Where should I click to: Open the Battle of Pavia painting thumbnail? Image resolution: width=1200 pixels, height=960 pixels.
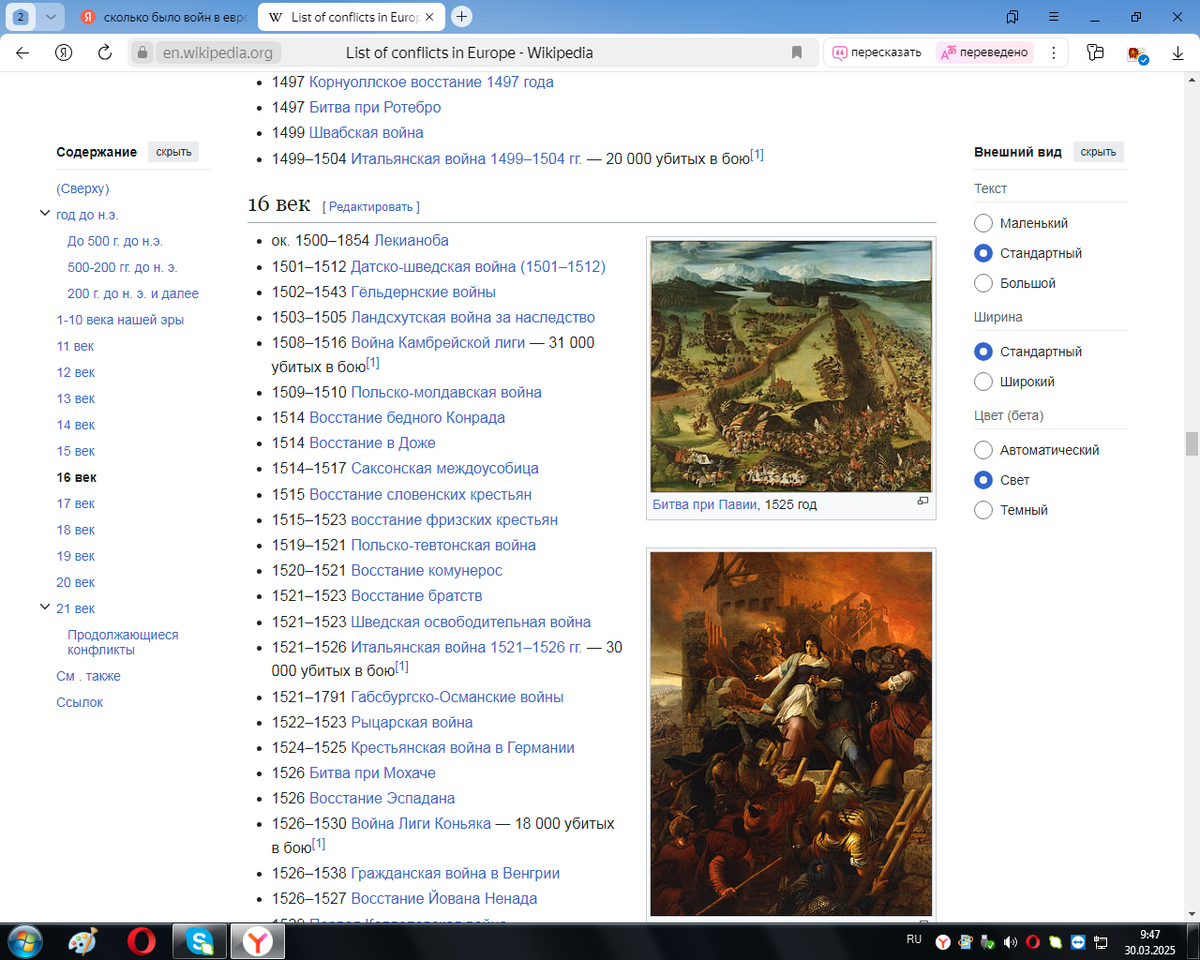(791, 366)
